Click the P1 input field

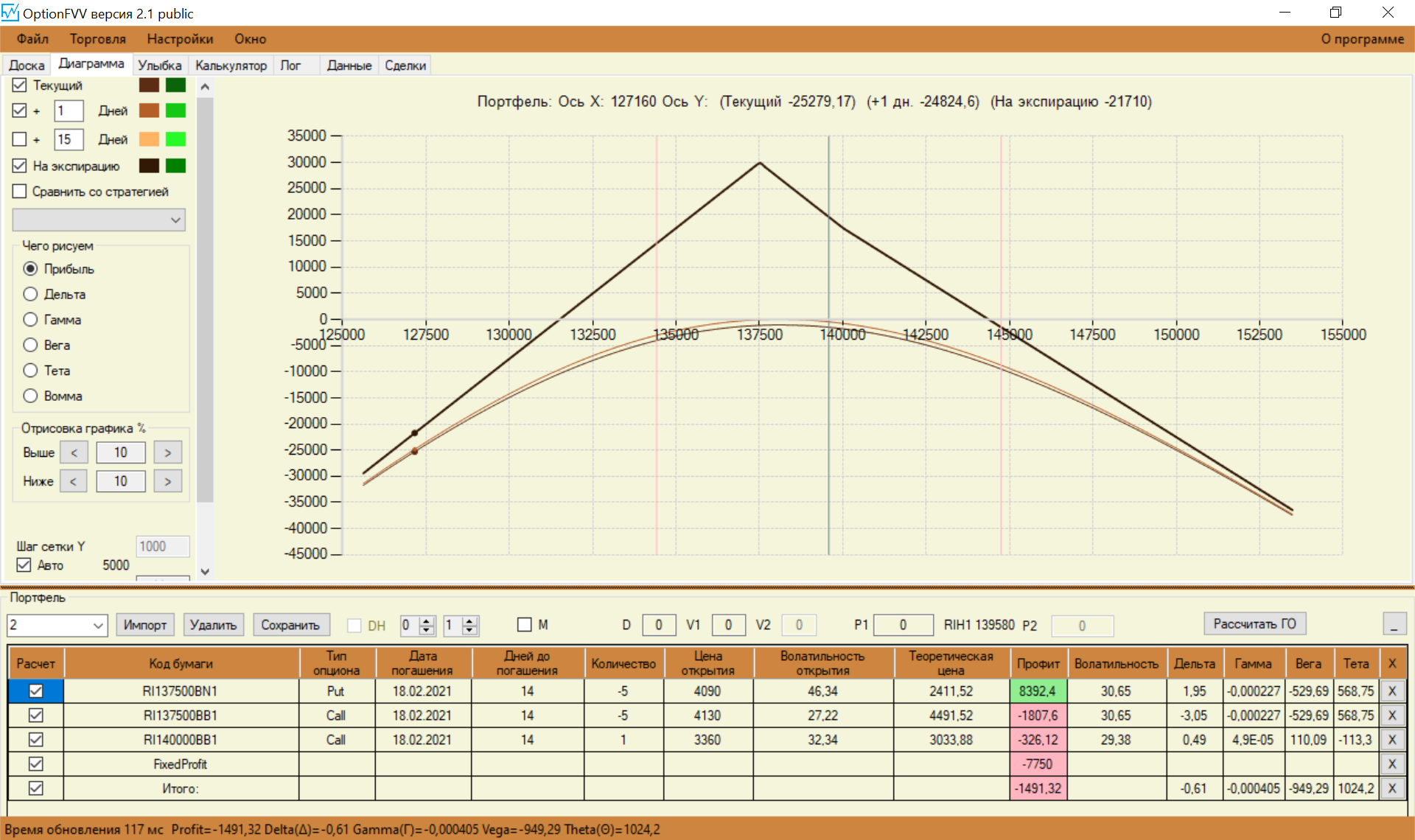click(x=903, y=625)
